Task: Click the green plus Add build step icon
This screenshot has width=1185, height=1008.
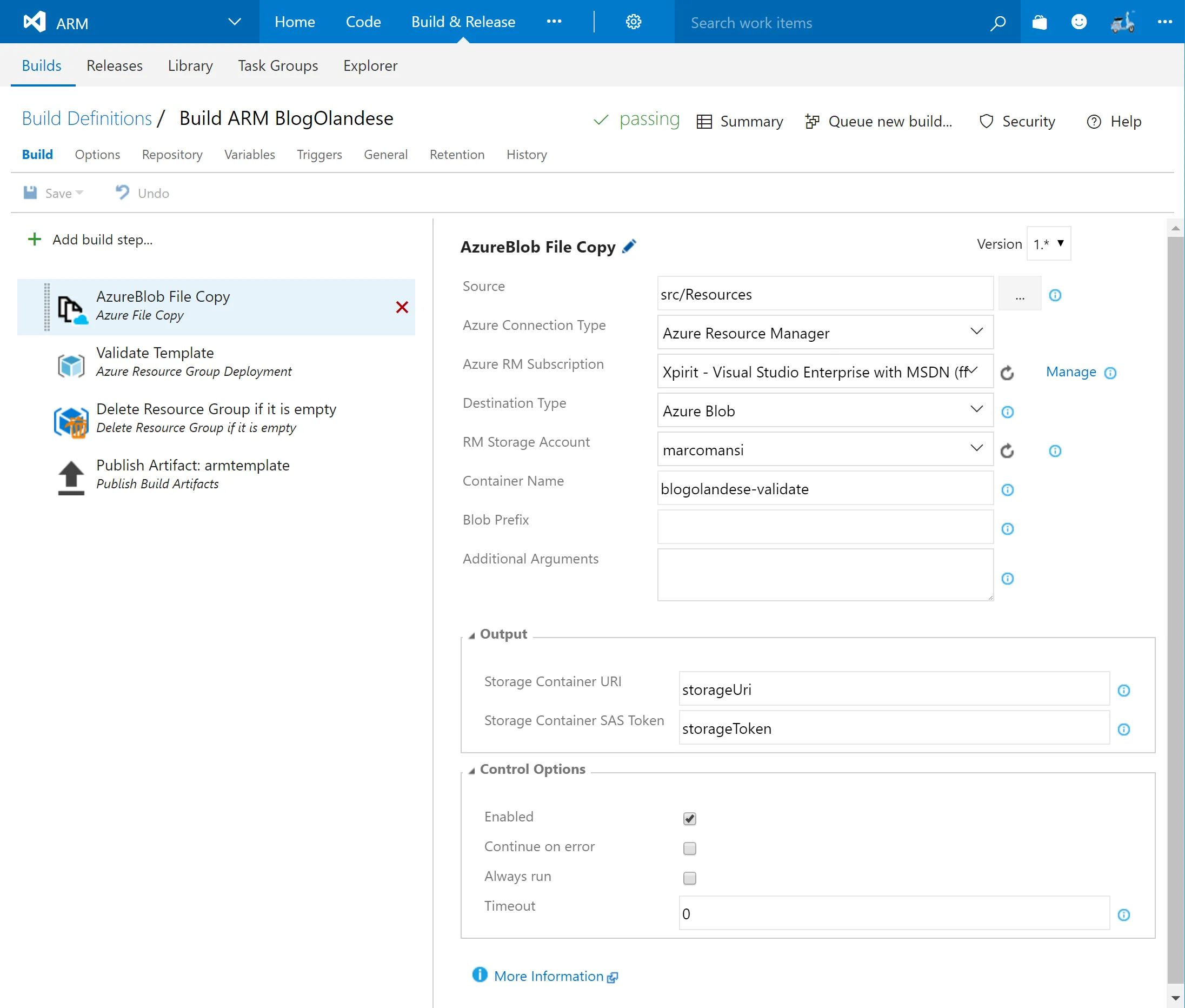Action: click(35, 239)
